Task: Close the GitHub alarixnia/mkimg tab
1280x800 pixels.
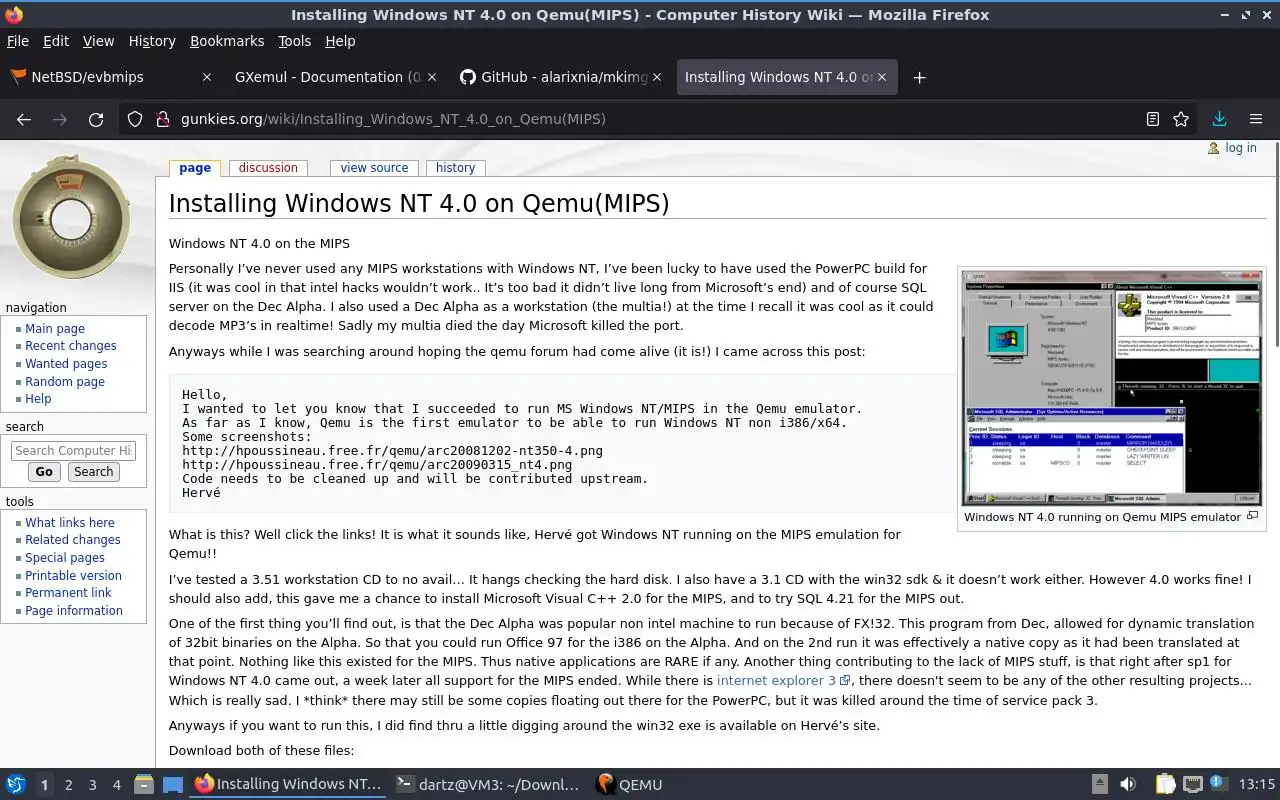Action: [657, 77]
